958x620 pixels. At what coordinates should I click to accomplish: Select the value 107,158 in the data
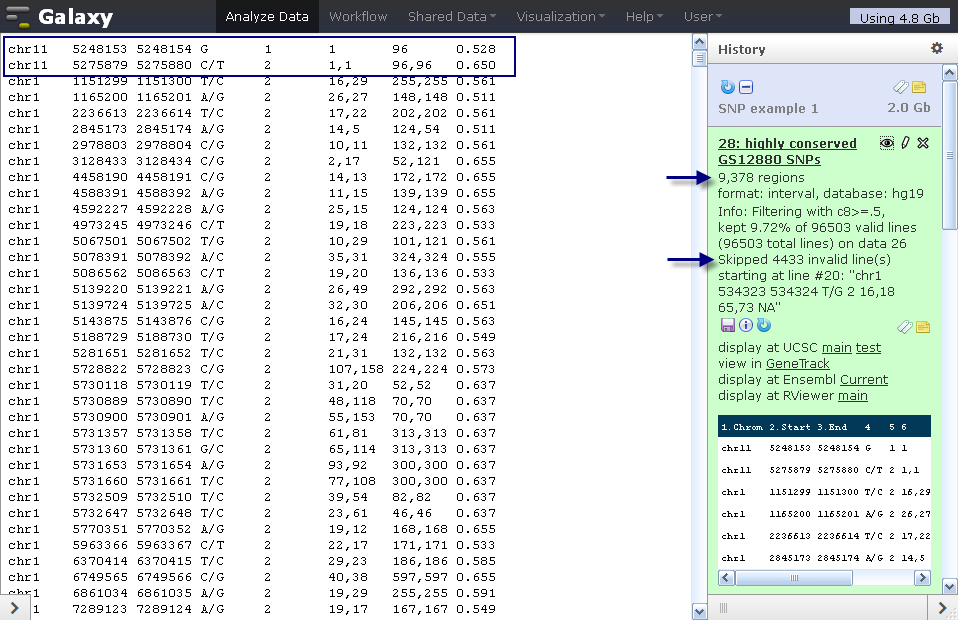click(356, 369)
